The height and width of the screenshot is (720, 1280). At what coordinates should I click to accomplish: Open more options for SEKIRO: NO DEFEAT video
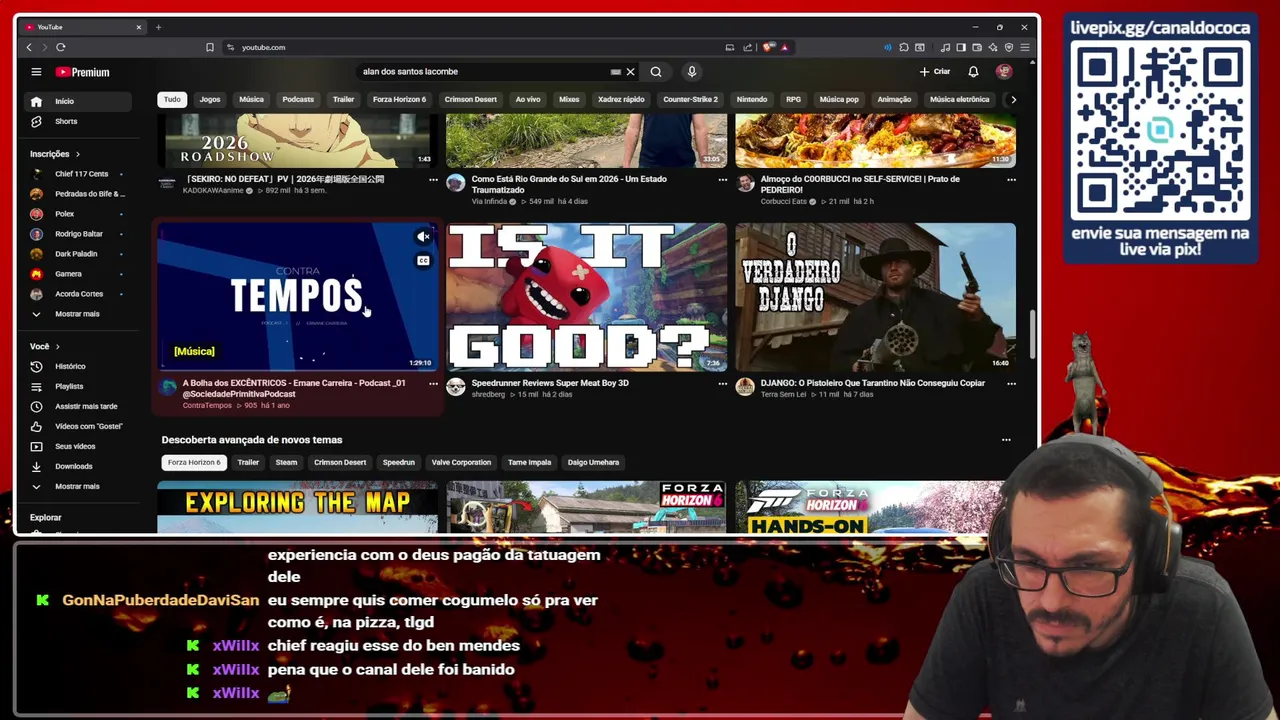(x=433, y=180)
